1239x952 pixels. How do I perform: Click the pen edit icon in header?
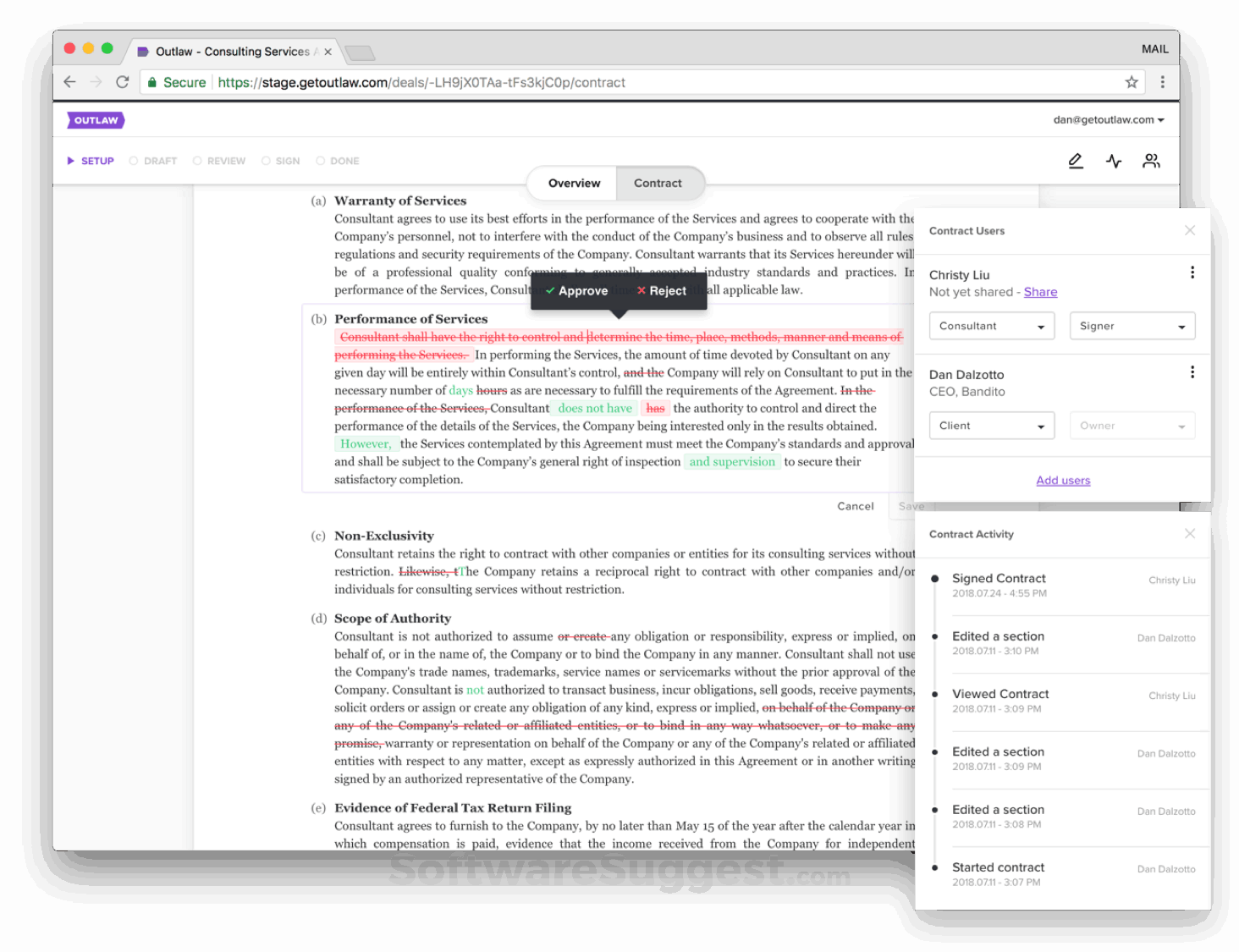coord(1076,161)
